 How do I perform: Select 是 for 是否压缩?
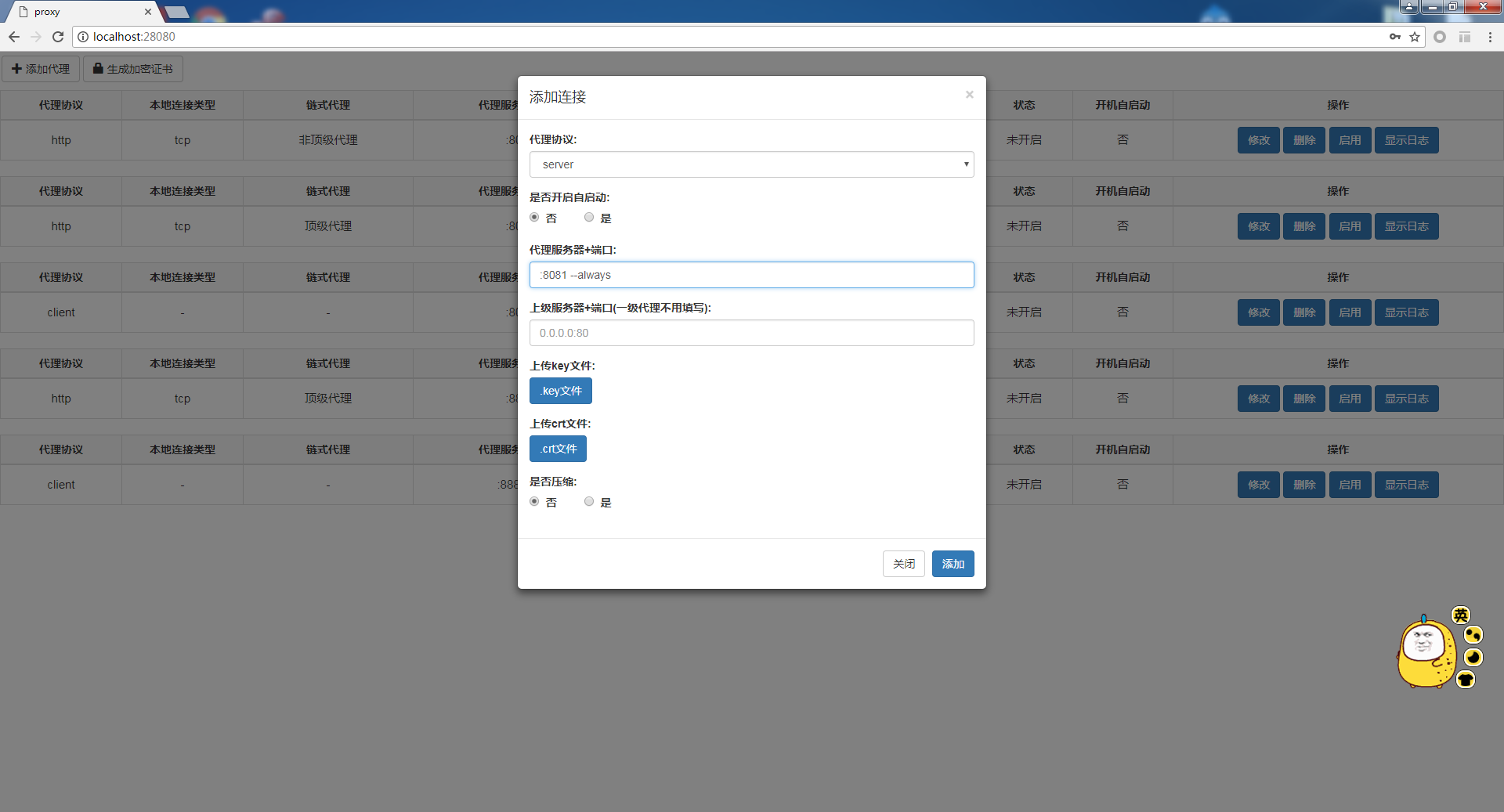point(589,502)
